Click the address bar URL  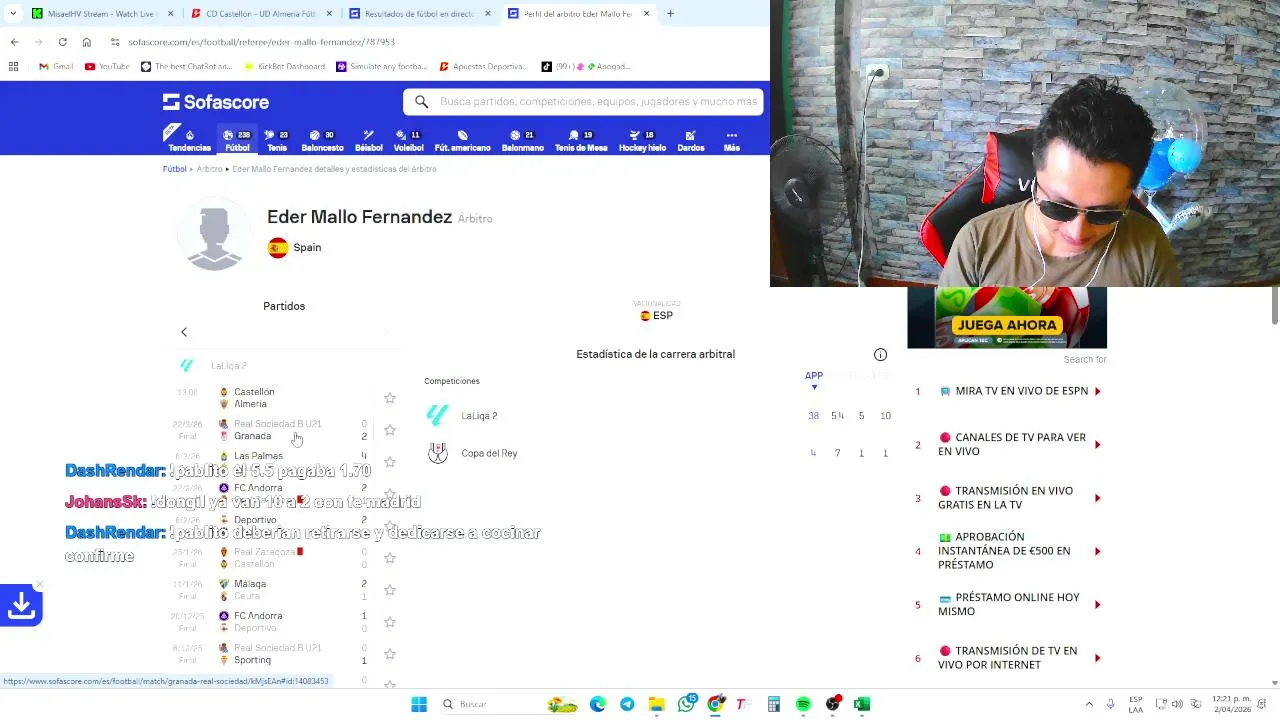click(261, 42)
